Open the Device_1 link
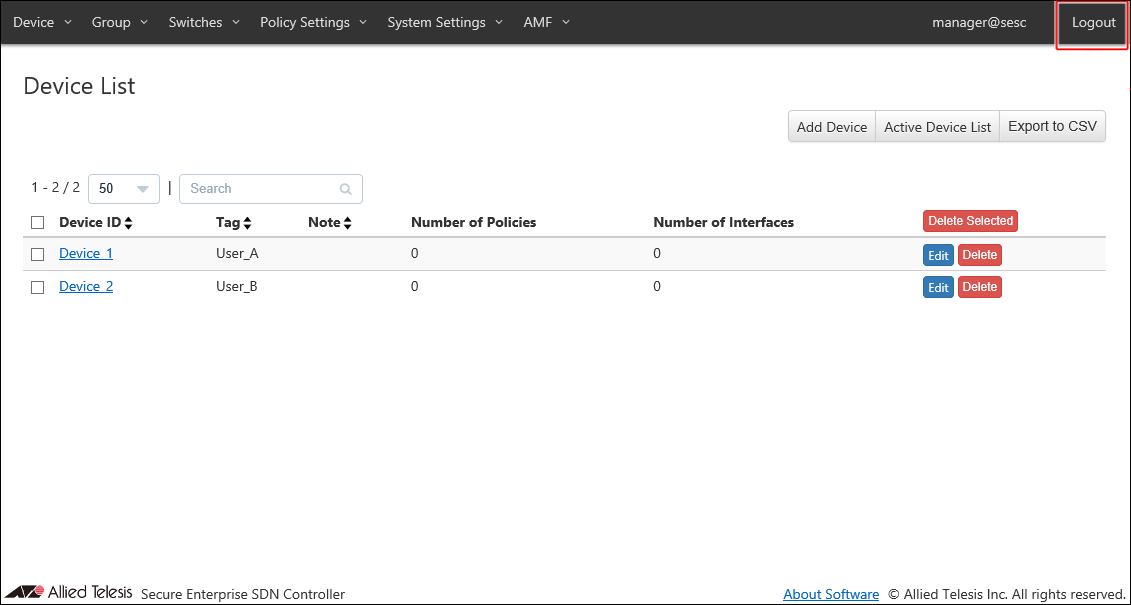This screenshot has height=605, width=1131. (86, 254)
